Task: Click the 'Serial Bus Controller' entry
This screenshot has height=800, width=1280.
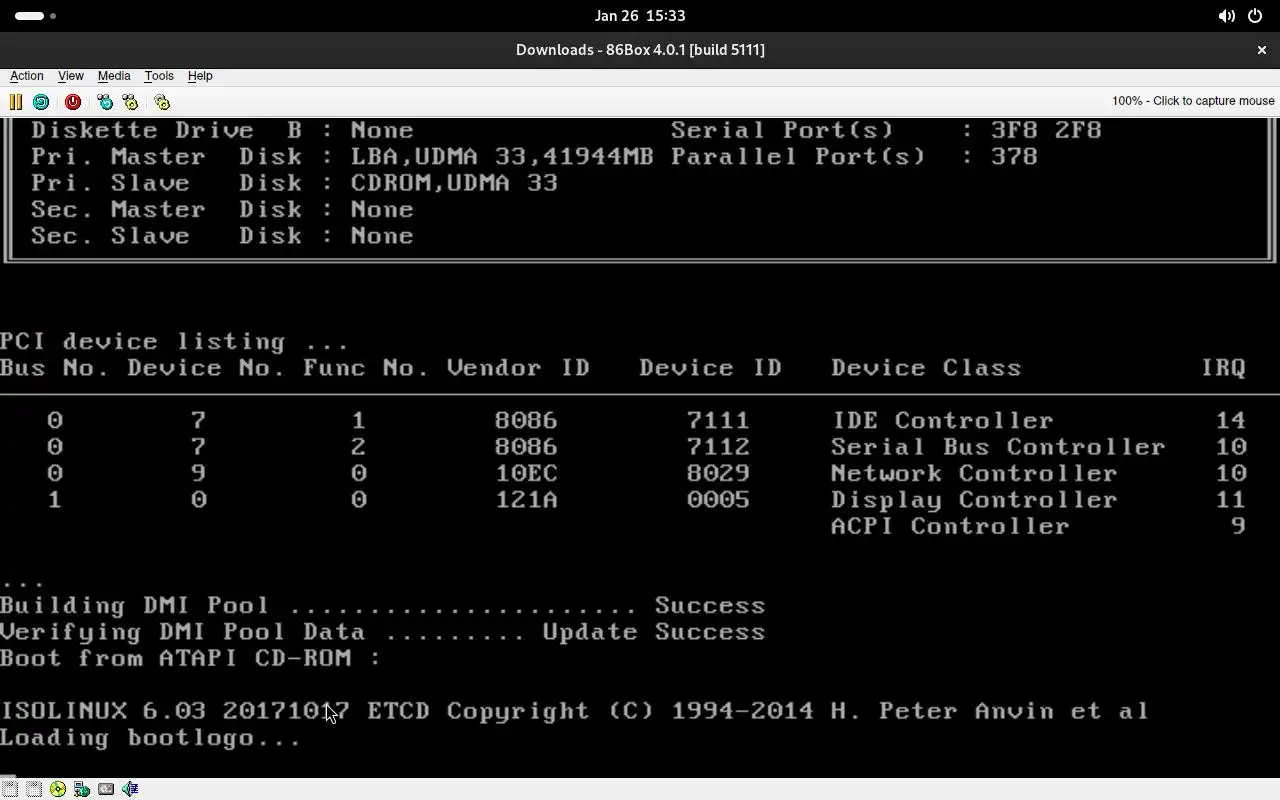Action: point(998,447)
